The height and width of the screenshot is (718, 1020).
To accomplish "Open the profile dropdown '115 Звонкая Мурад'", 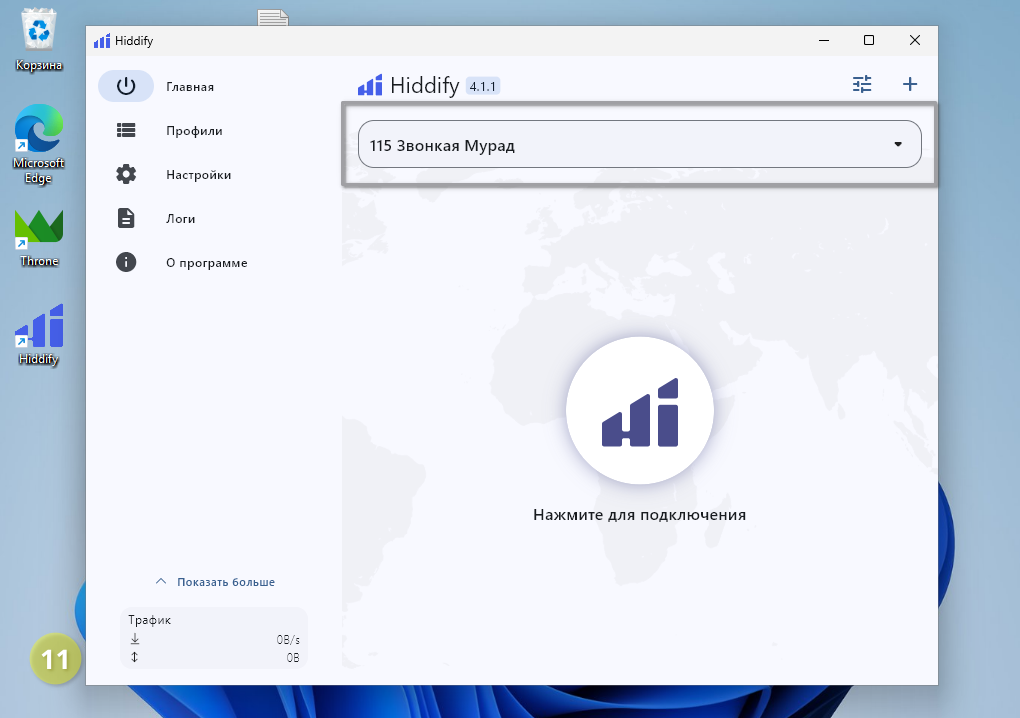I will (x=639, y=144).
